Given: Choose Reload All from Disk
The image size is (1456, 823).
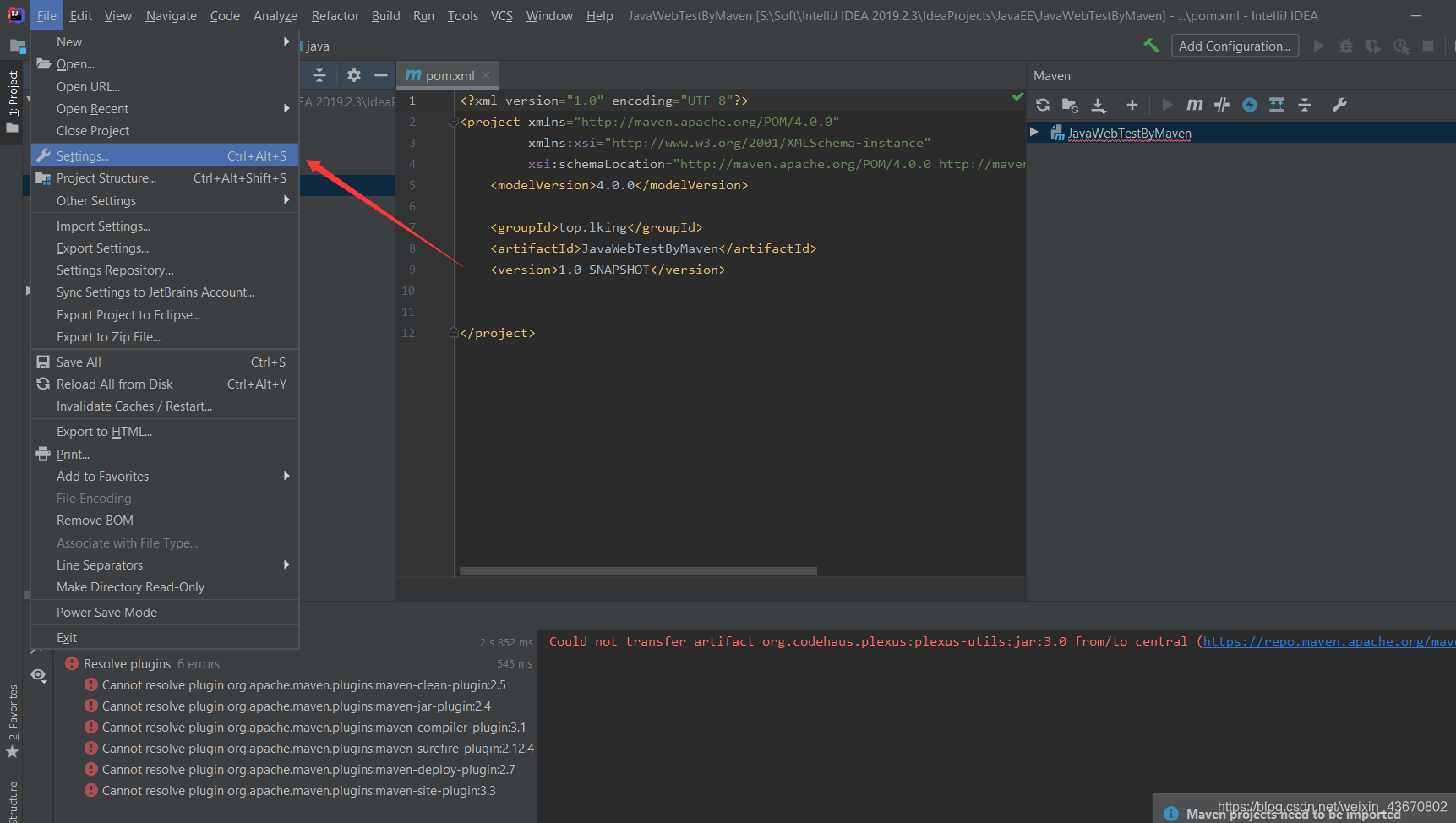Looking at the screenshot, I should click(165, 384).
